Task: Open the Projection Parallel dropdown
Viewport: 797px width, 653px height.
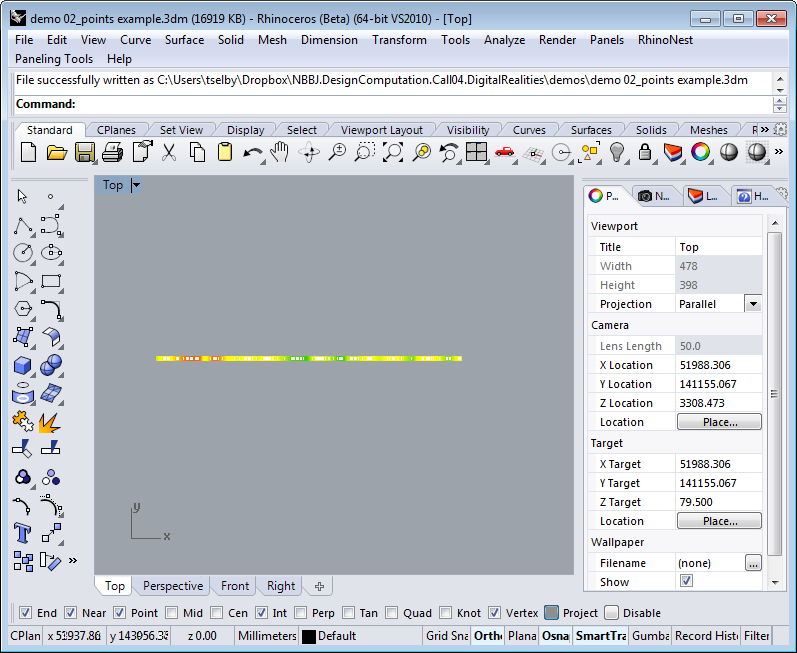Action: point(753,304)
